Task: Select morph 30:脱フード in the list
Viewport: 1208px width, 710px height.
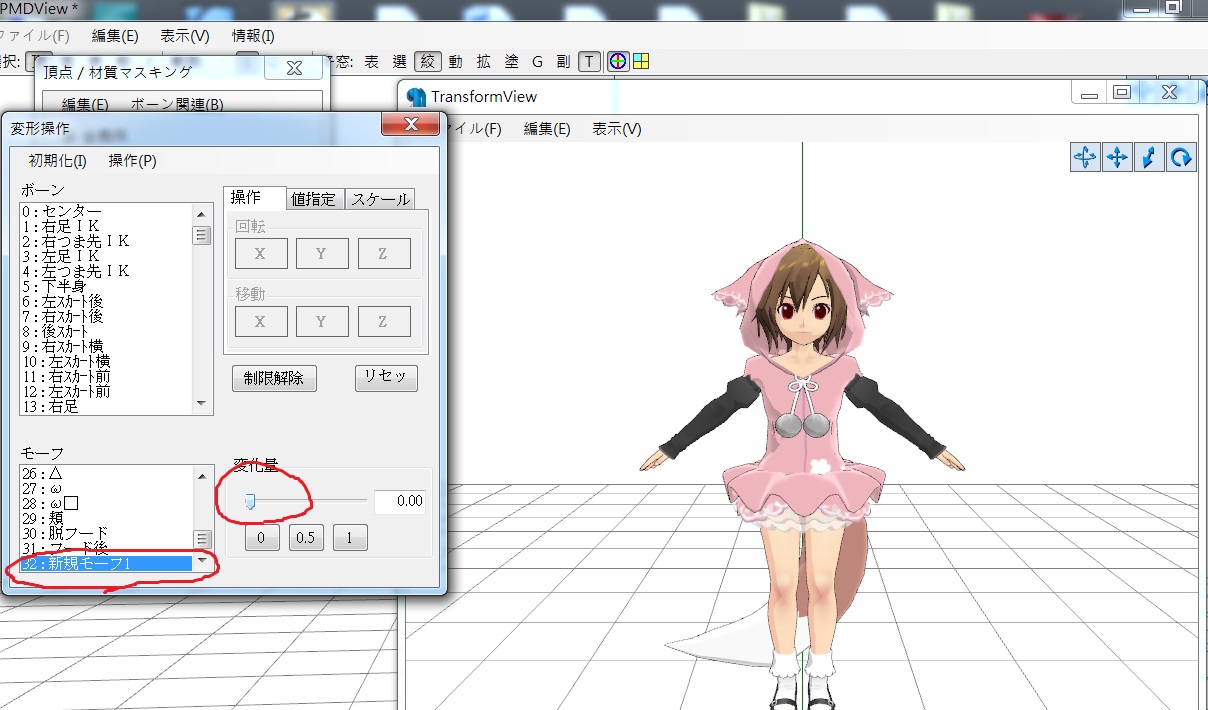Action: 105,533
